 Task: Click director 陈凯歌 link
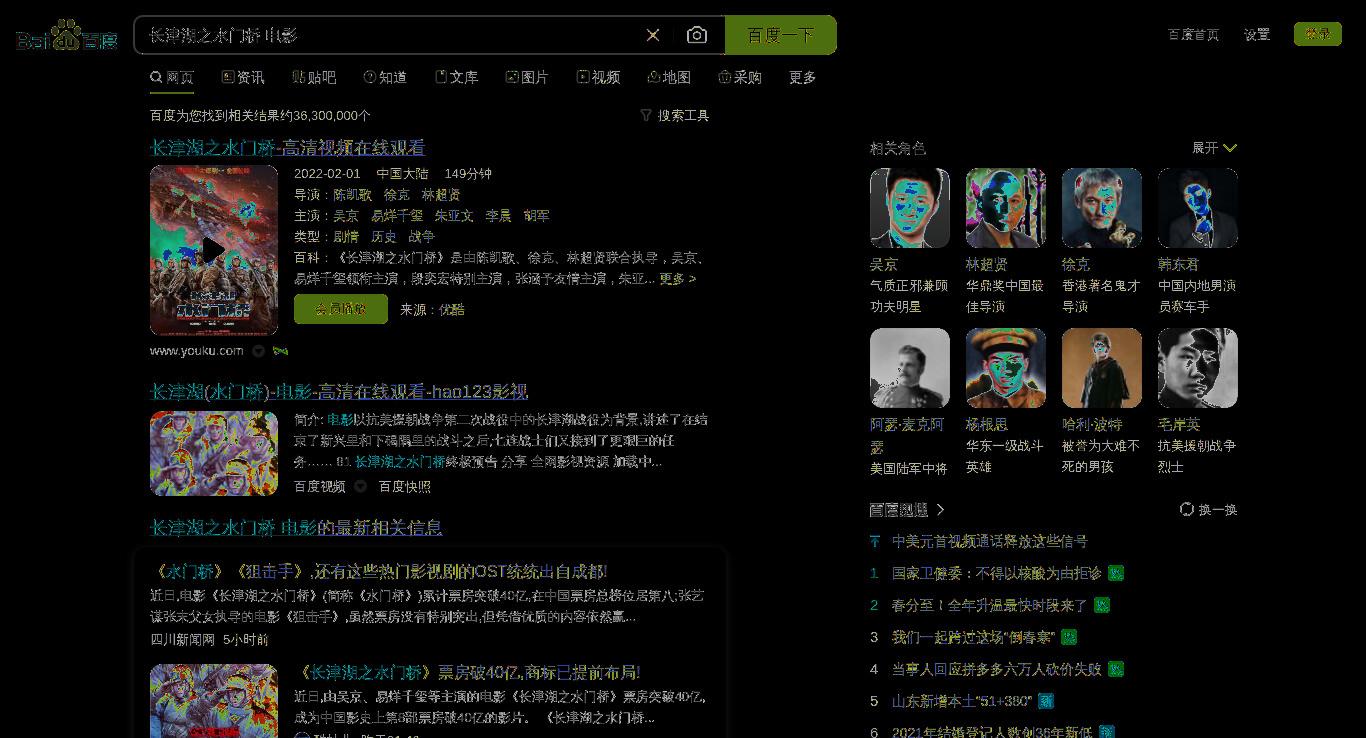point(353,195)
